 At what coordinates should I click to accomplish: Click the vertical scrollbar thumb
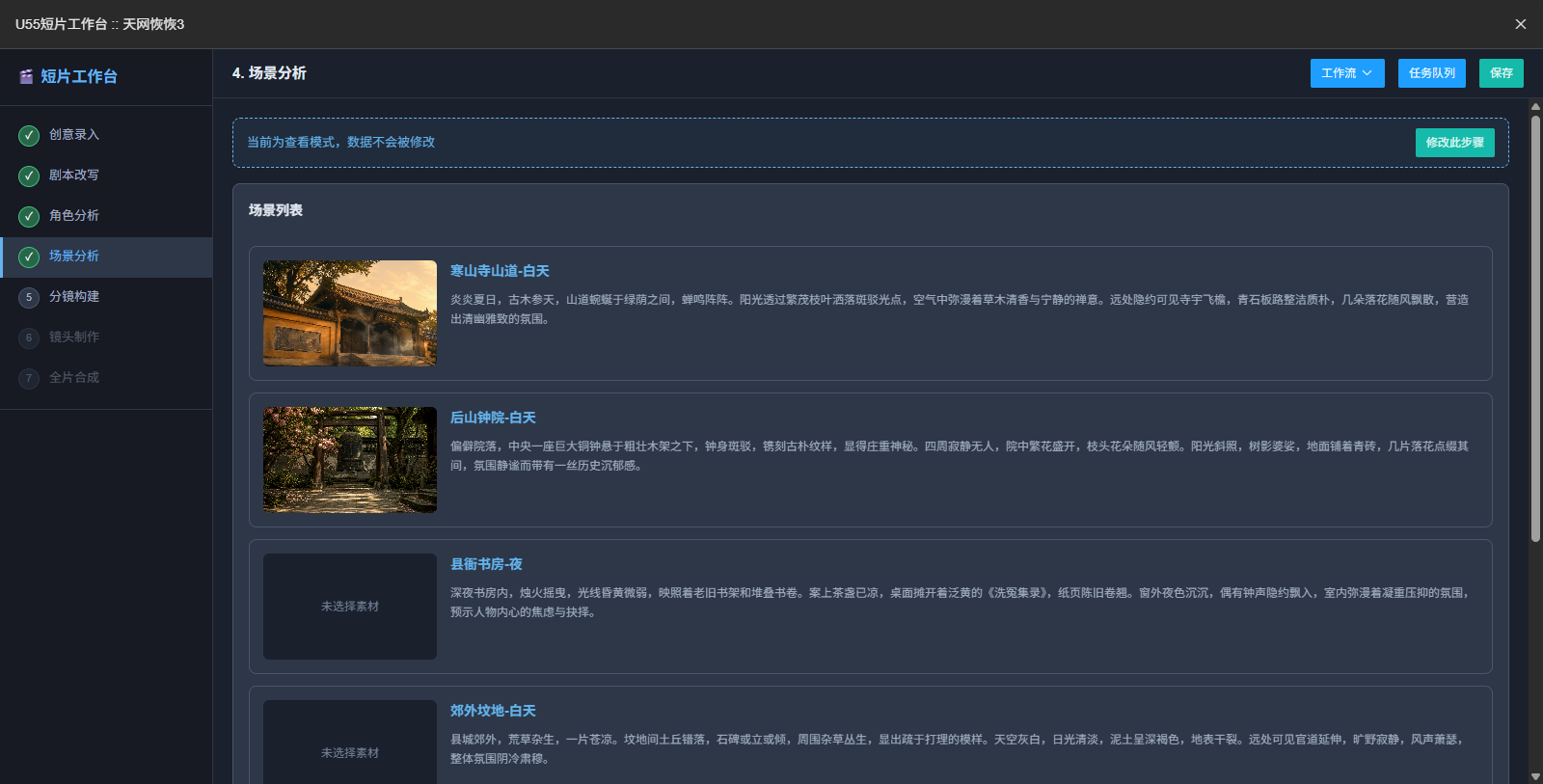1535,328
